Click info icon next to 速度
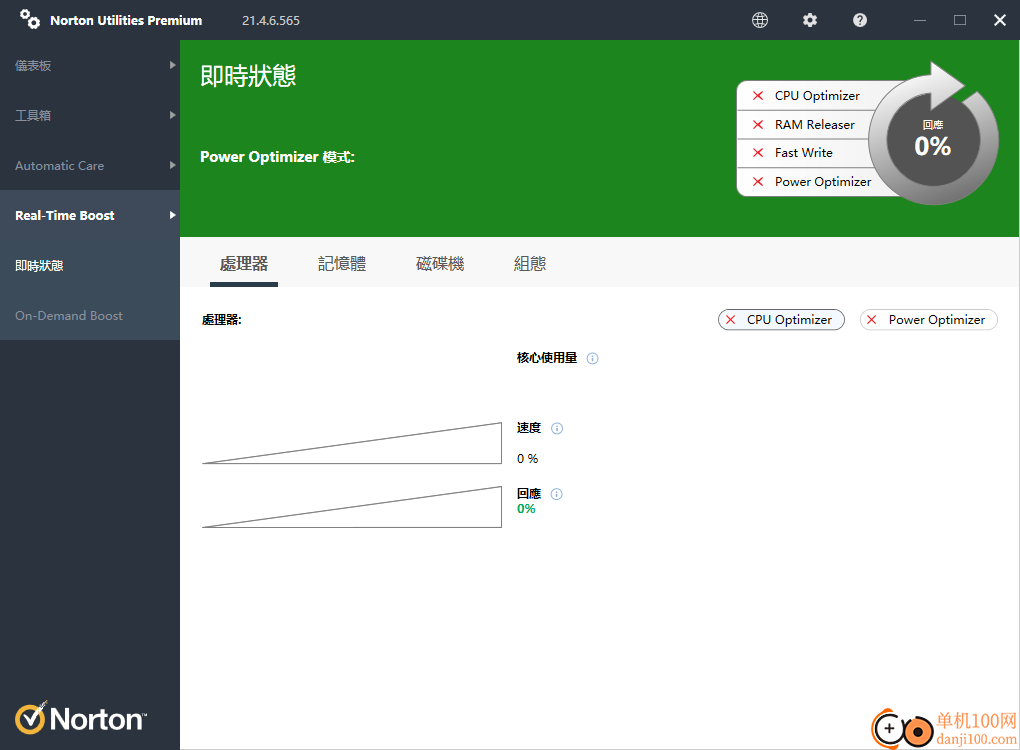 pyautogui.click(x=557, y=428)
